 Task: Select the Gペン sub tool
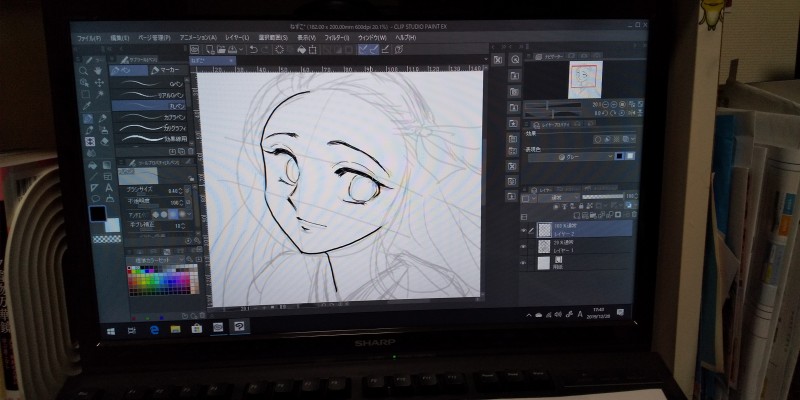148,83
